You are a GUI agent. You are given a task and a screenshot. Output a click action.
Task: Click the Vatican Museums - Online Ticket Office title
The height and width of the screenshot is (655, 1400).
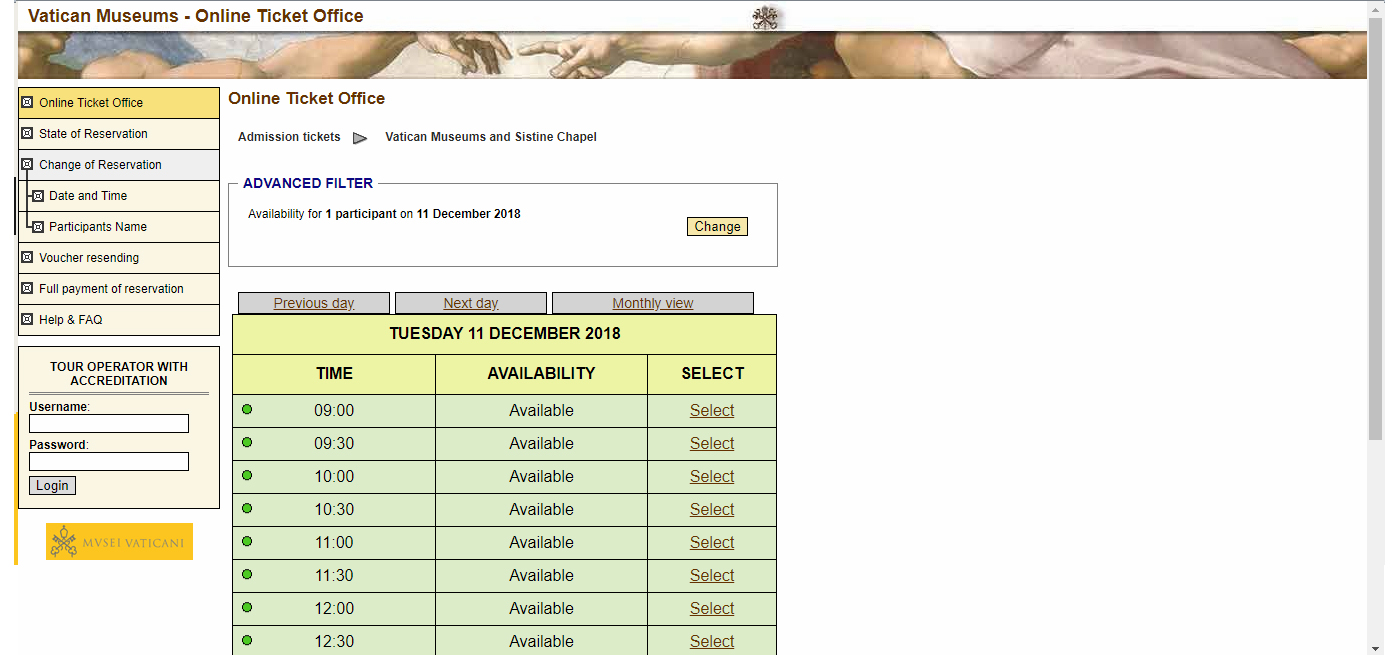click(x=196, y=16)
